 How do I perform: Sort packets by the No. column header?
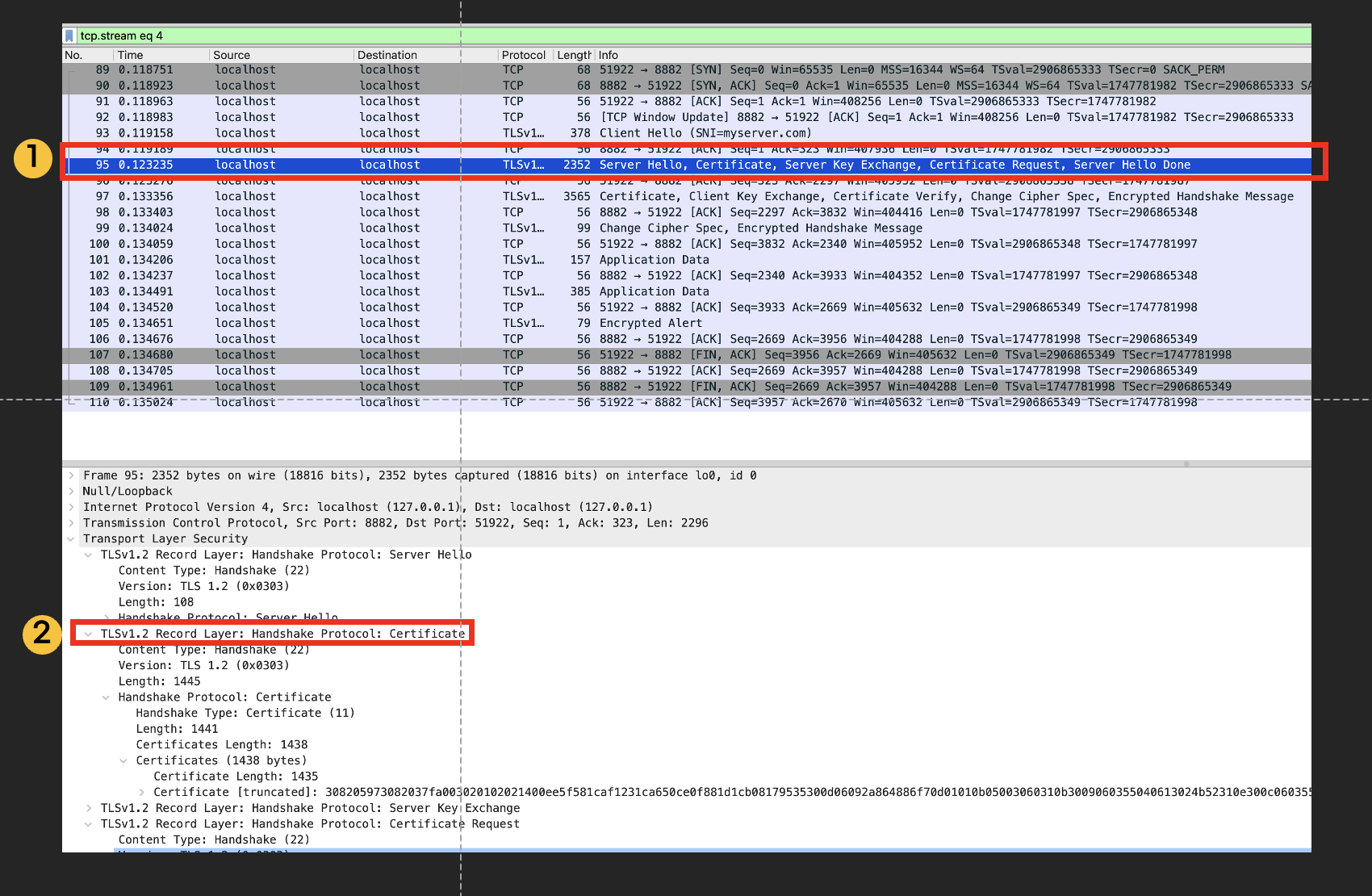pyautogui.click(x=87, y=55)
